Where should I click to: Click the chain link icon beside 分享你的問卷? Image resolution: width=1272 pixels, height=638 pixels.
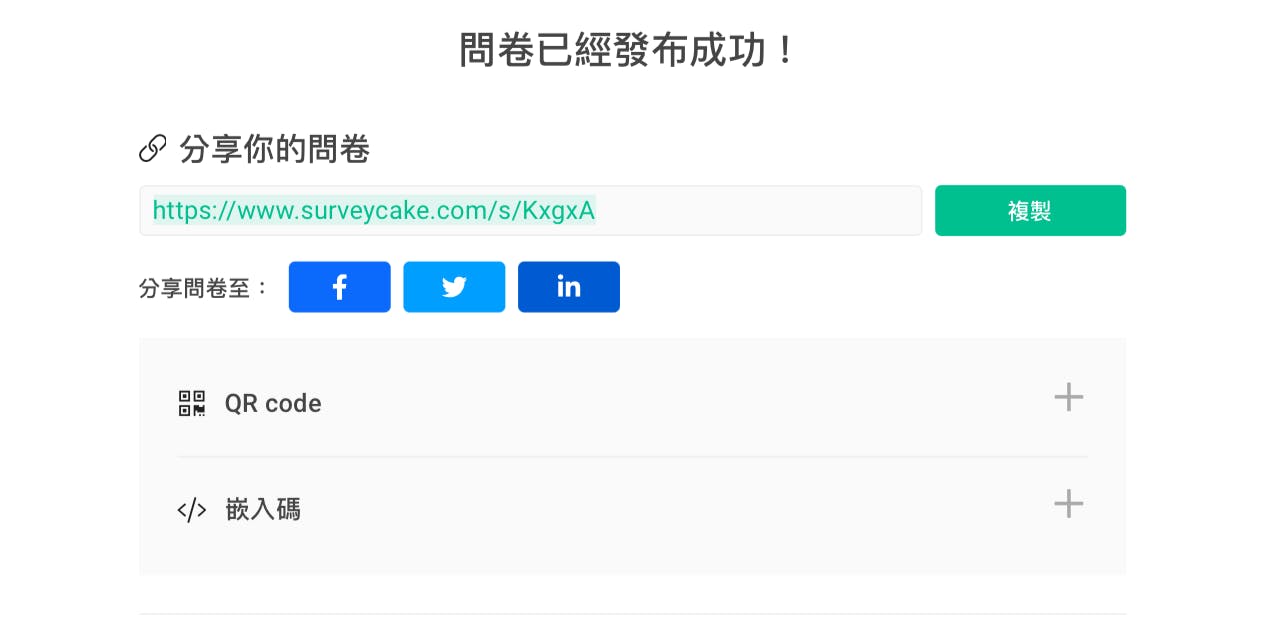(153, 150)
